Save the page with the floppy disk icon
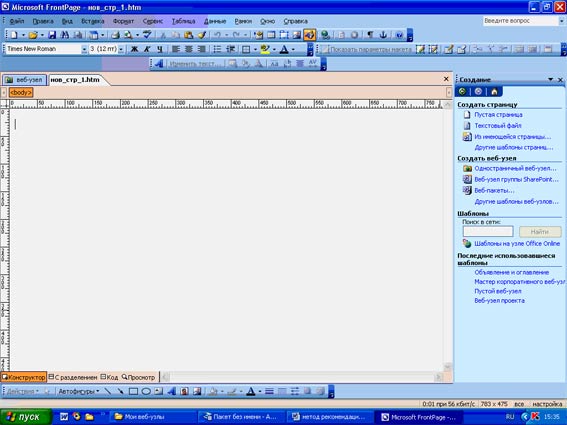 coord(52,35)
